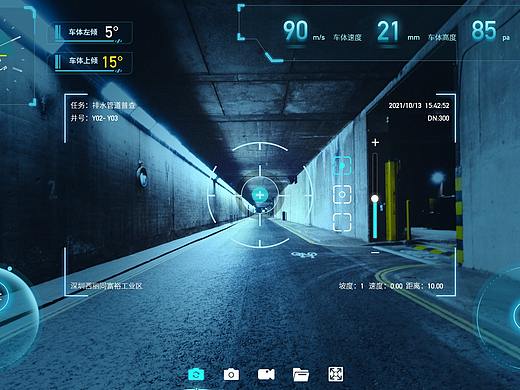Click the 井号: Y02-Y03 line
The width and height of the screenshot is (520, 390).
94,118
